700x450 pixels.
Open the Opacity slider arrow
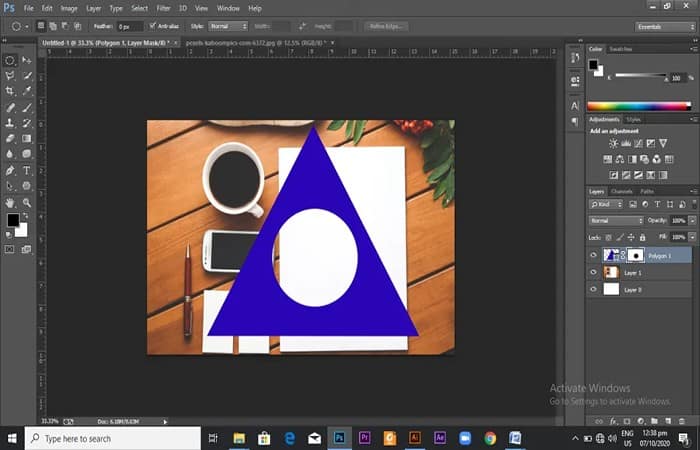click(692, 221)
